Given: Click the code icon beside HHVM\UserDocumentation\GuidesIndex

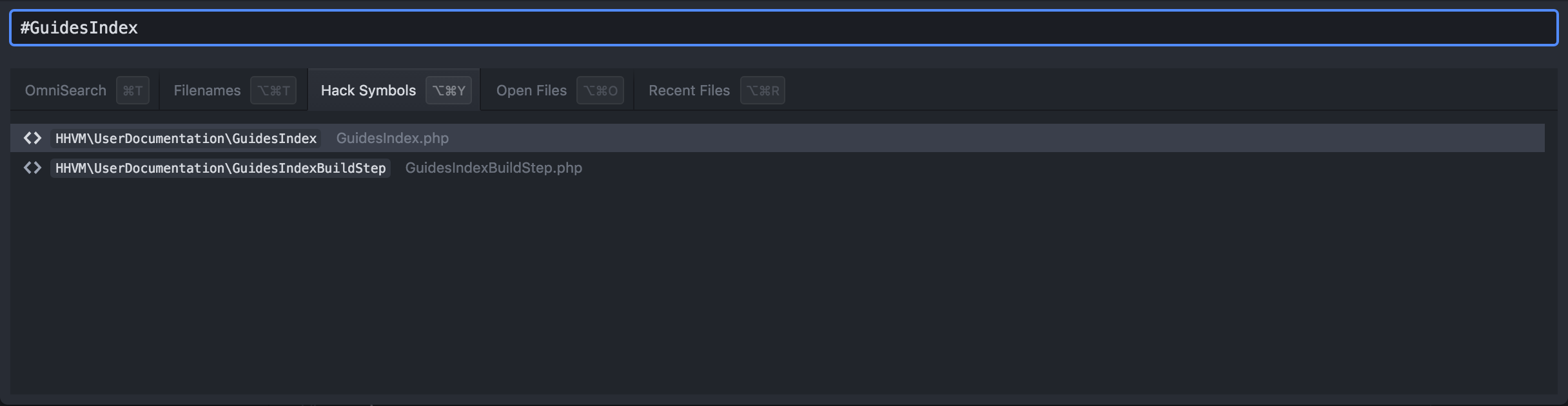Looking at the screenshot, I should (32, 138).
